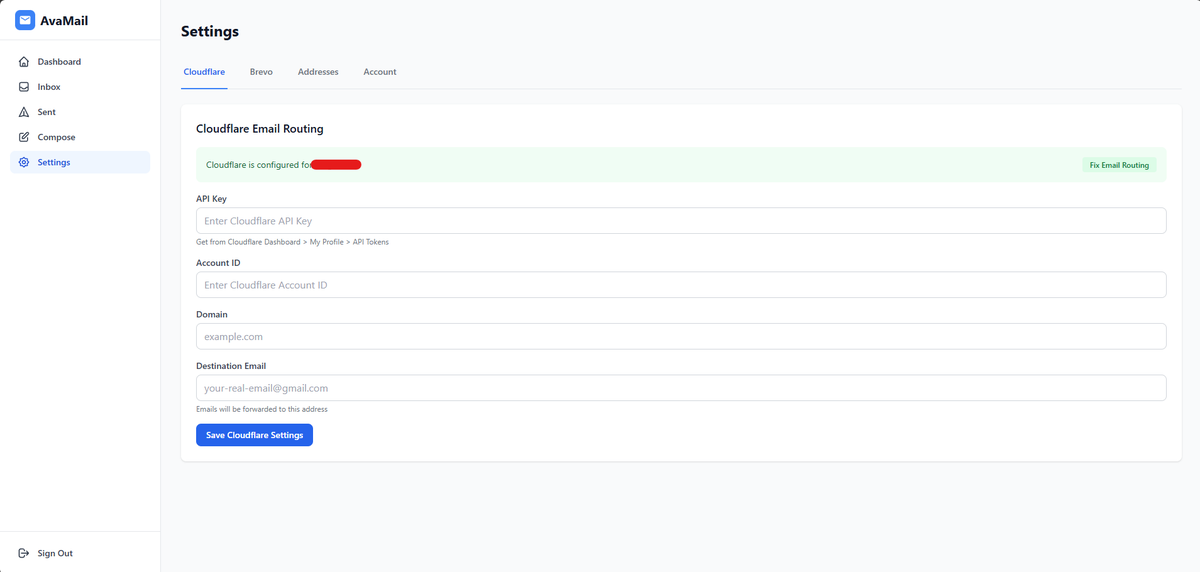Open the Sent folder
Image resolution: width=1200 pixels, height=572 pixels.
[80, 112]
